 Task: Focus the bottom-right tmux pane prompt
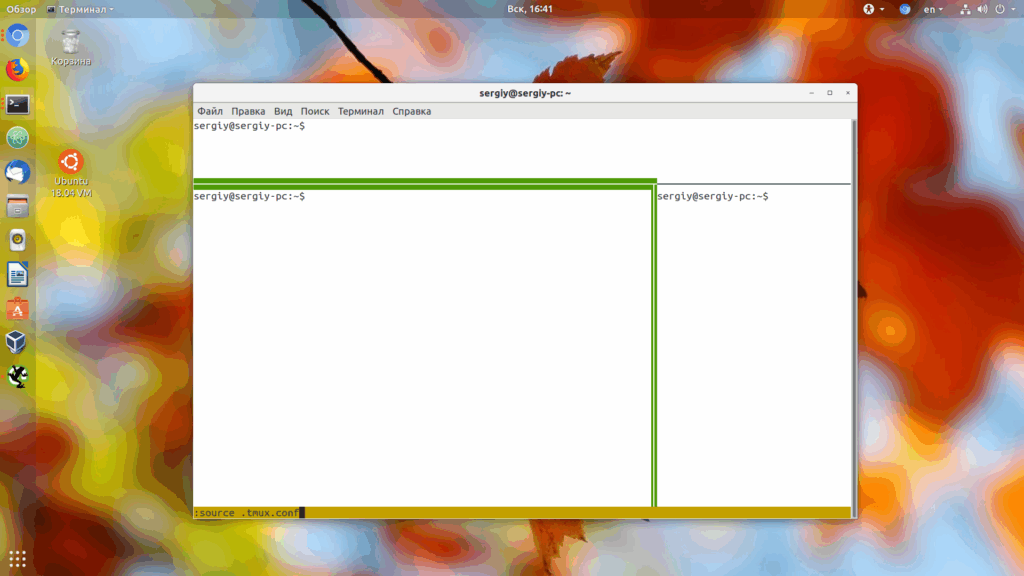712,196
